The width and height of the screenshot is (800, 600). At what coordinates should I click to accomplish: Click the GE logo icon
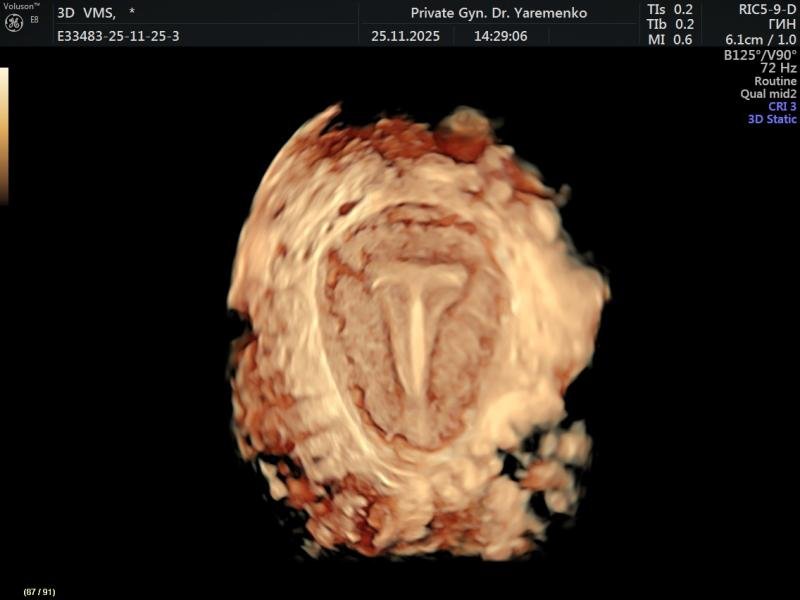coord(13,23)
